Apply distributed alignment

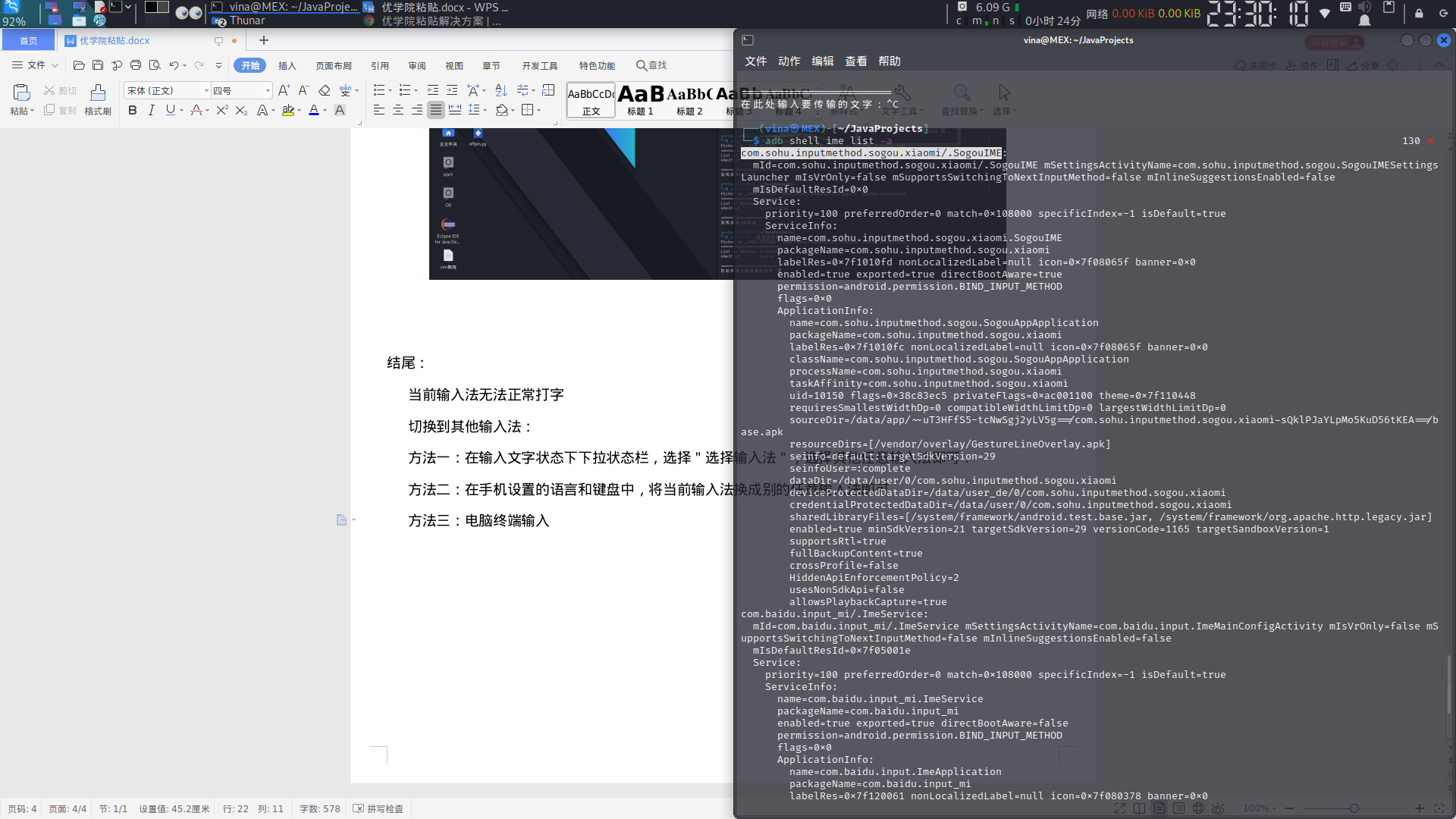tap(455, 110)
